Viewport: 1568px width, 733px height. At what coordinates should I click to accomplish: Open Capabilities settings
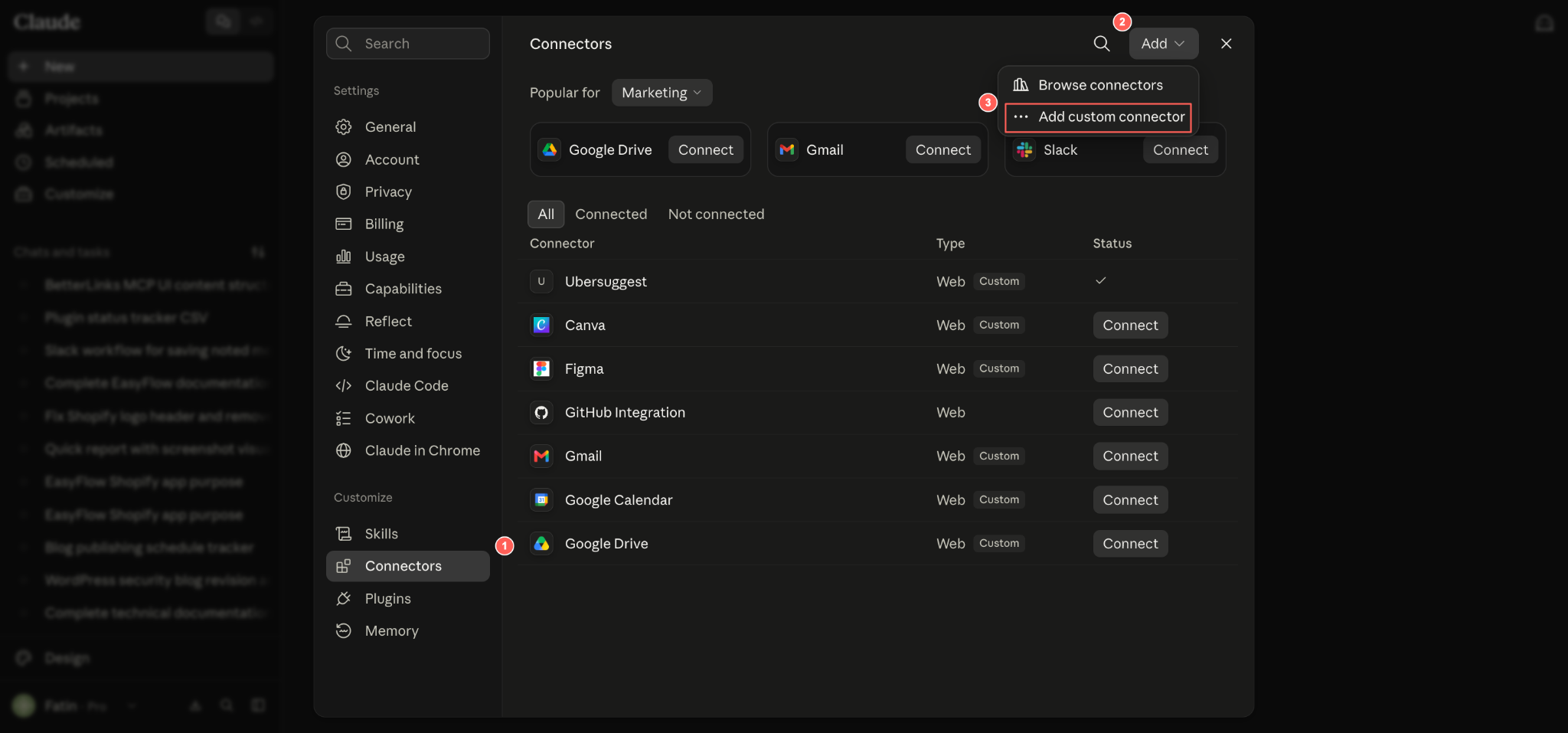[x=407, y=289]
